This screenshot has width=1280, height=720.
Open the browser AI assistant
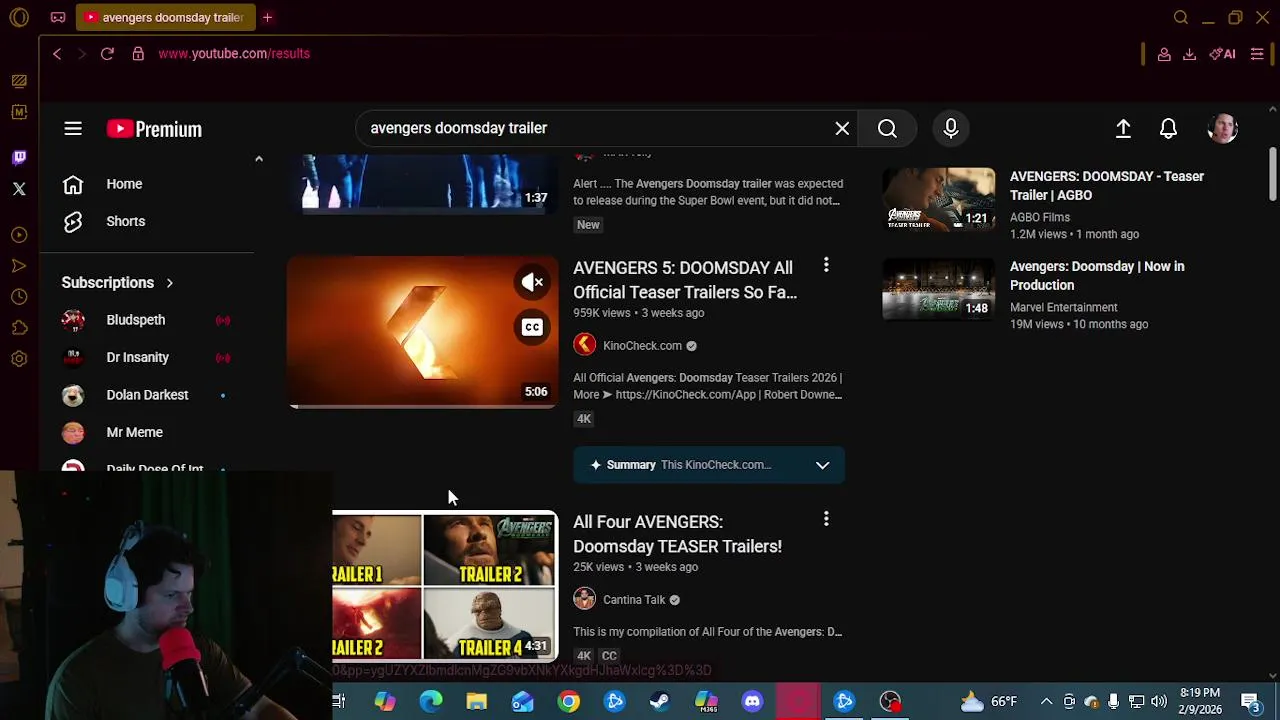1222,54
